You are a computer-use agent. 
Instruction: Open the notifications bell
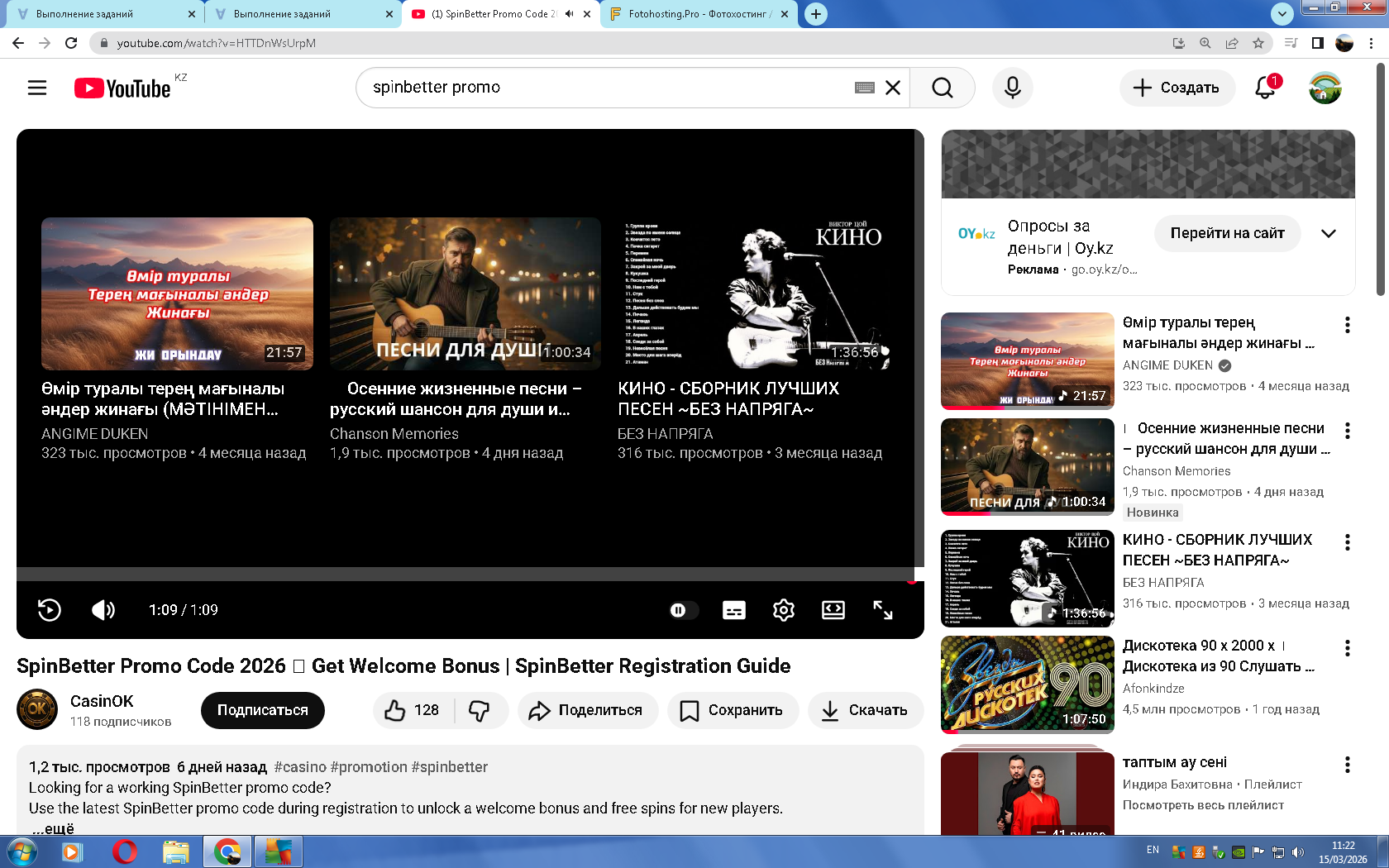click(x=1265, y=88)
